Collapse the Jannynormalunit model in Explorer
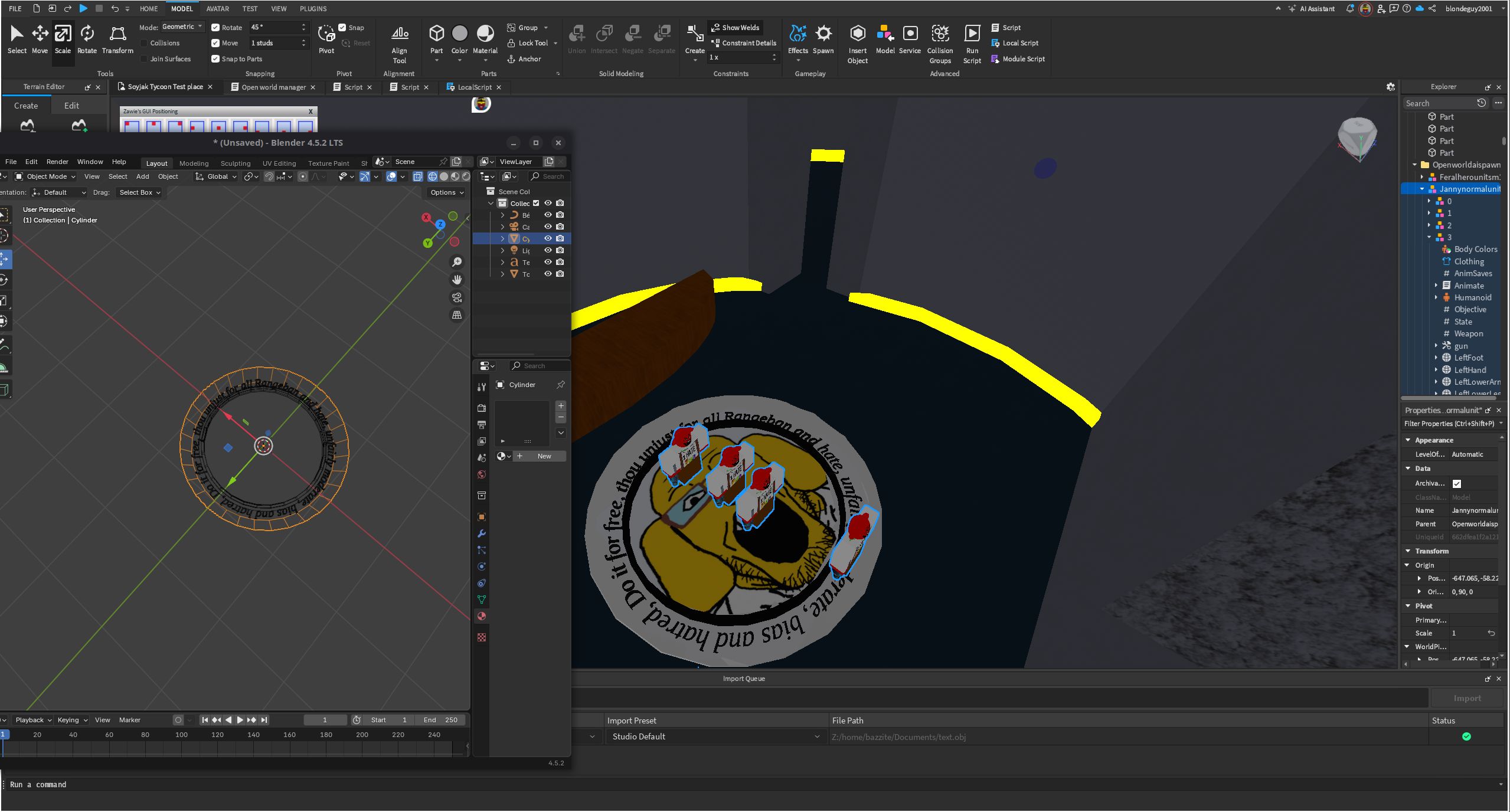Screen dimensions: 1510x812 pyautogui.click(x=1422, y=189)
